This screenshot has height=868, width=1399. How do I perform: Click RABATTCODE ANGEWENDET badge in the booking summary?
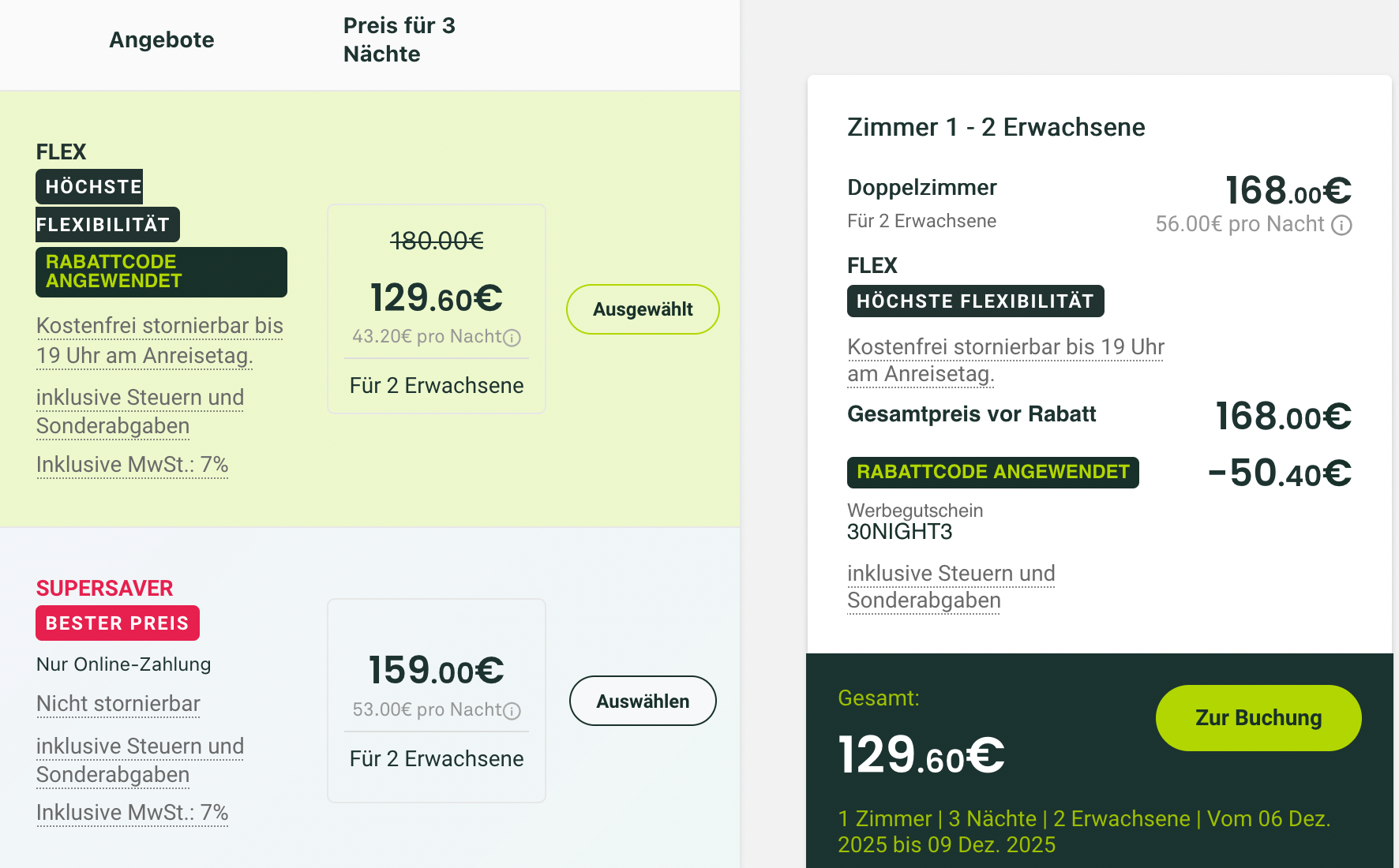click(992, 473)
